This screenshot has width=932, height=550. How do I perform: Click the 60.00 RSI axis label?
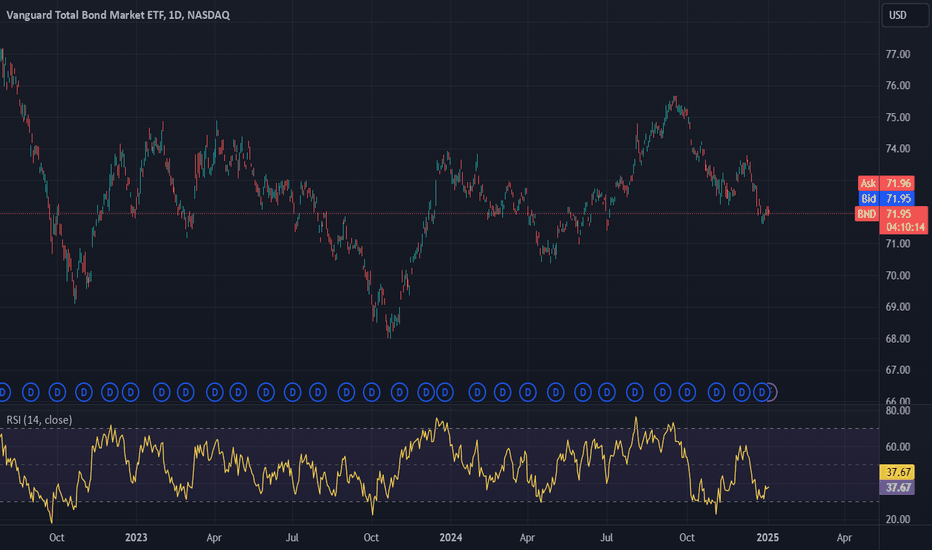coord(898,447)
